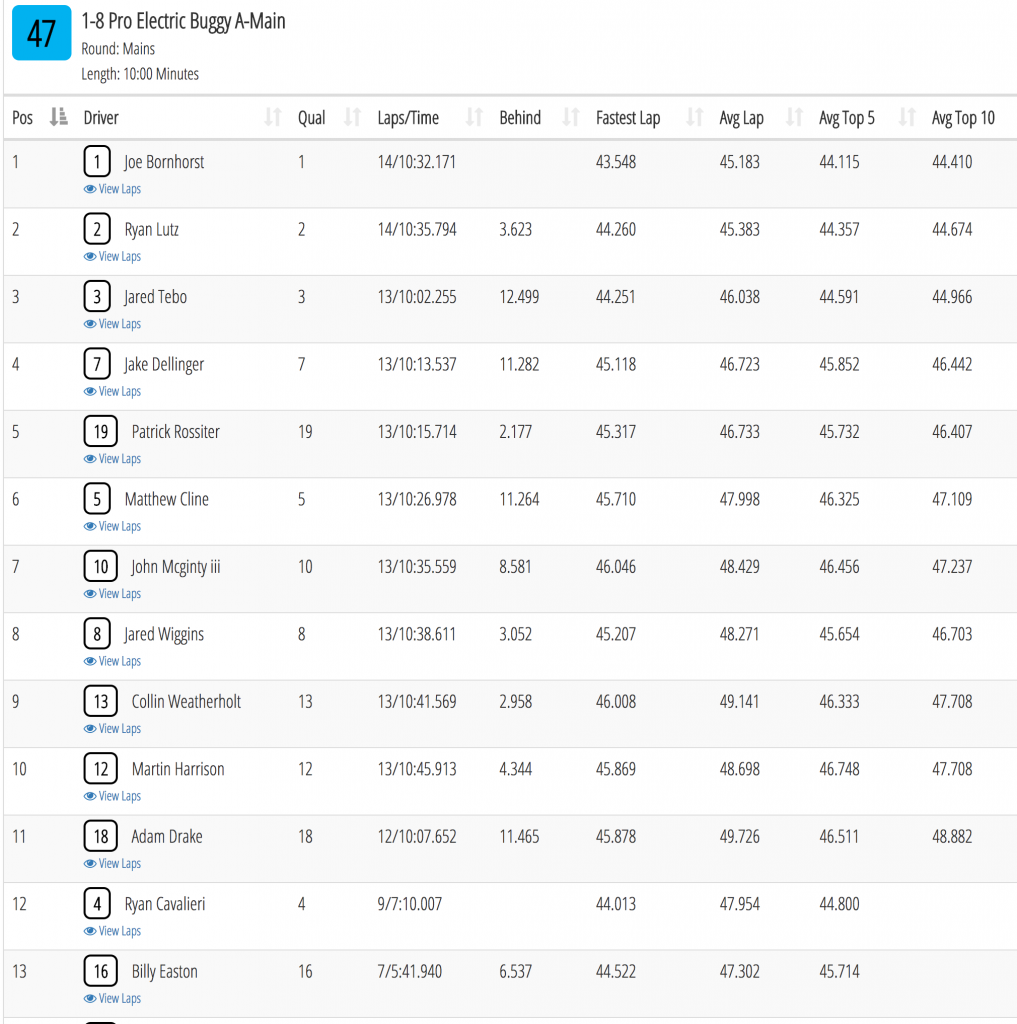
Task: Click the Avg Top 10 column header
Action: tap(963, 118)
